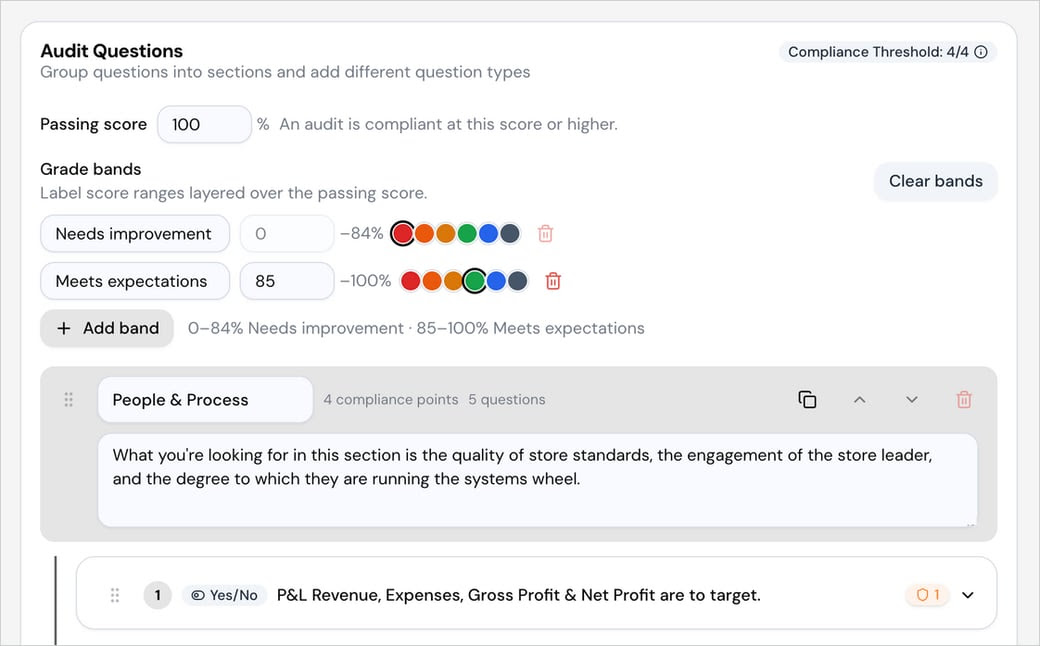
Task: Pick green for the Needs improvement band
Action: pyautogui.click(x=467, y=233)
